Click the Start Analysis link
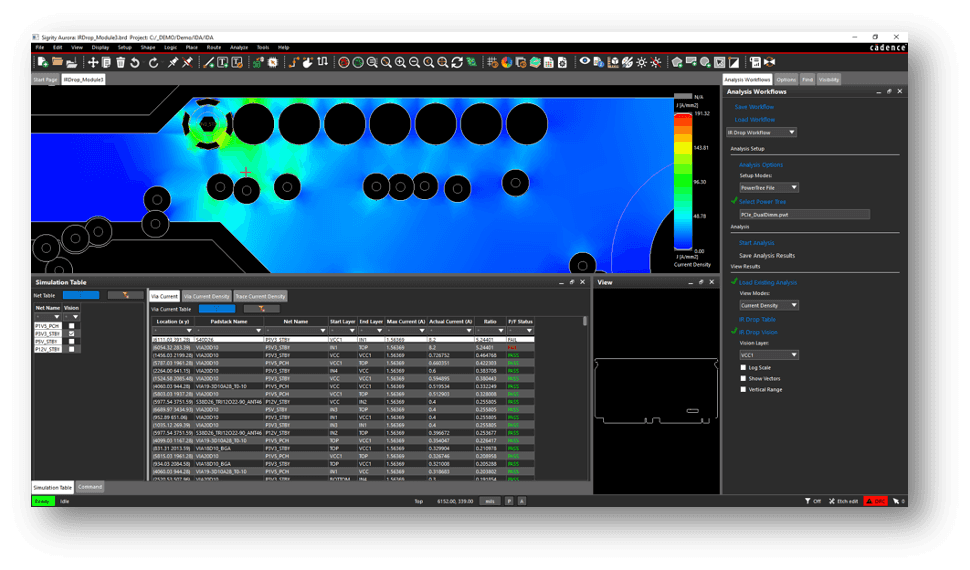 (x=757, y=243)
